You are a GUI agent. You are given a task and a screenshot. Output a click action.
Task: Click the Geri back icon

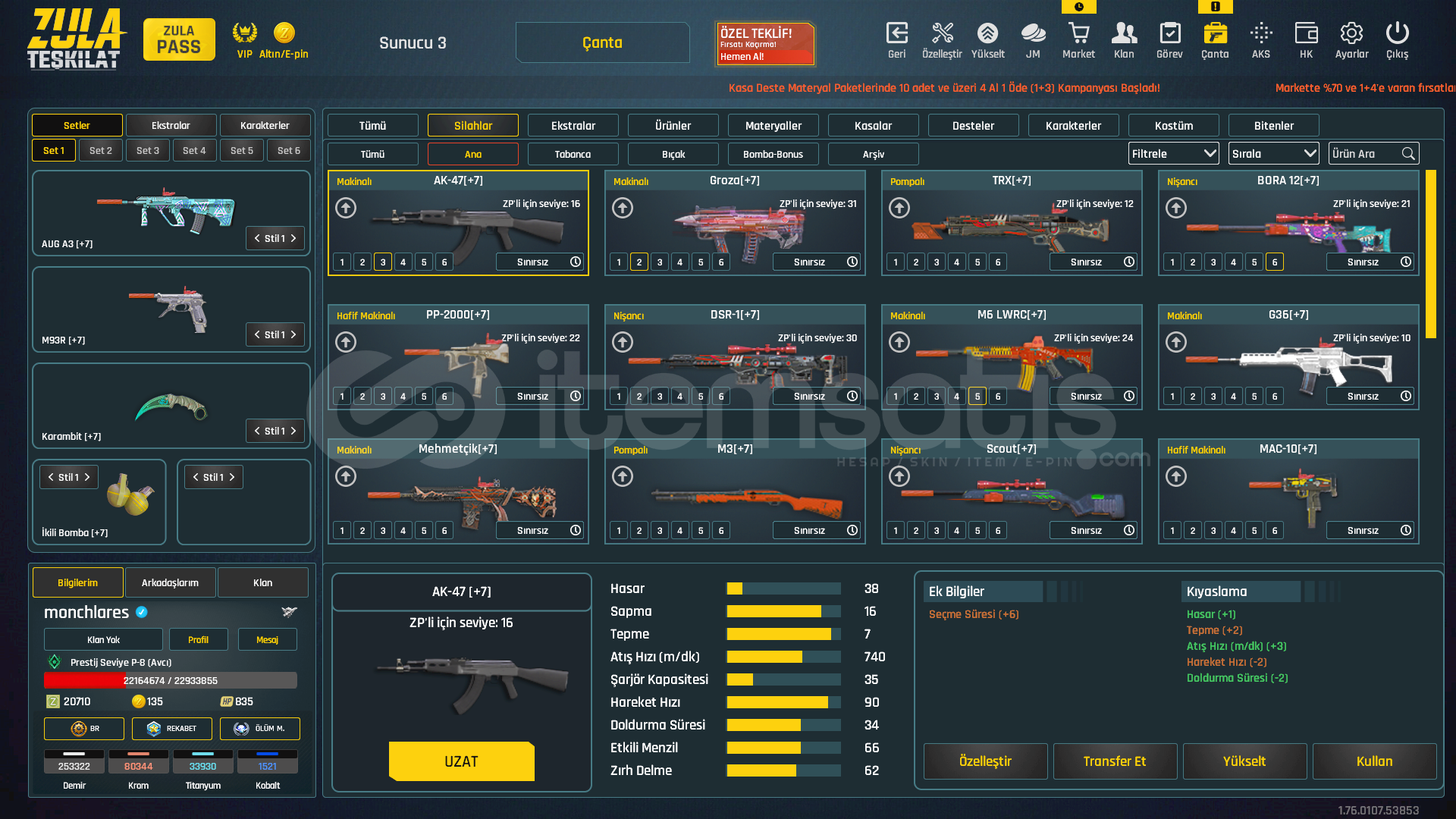896,33
